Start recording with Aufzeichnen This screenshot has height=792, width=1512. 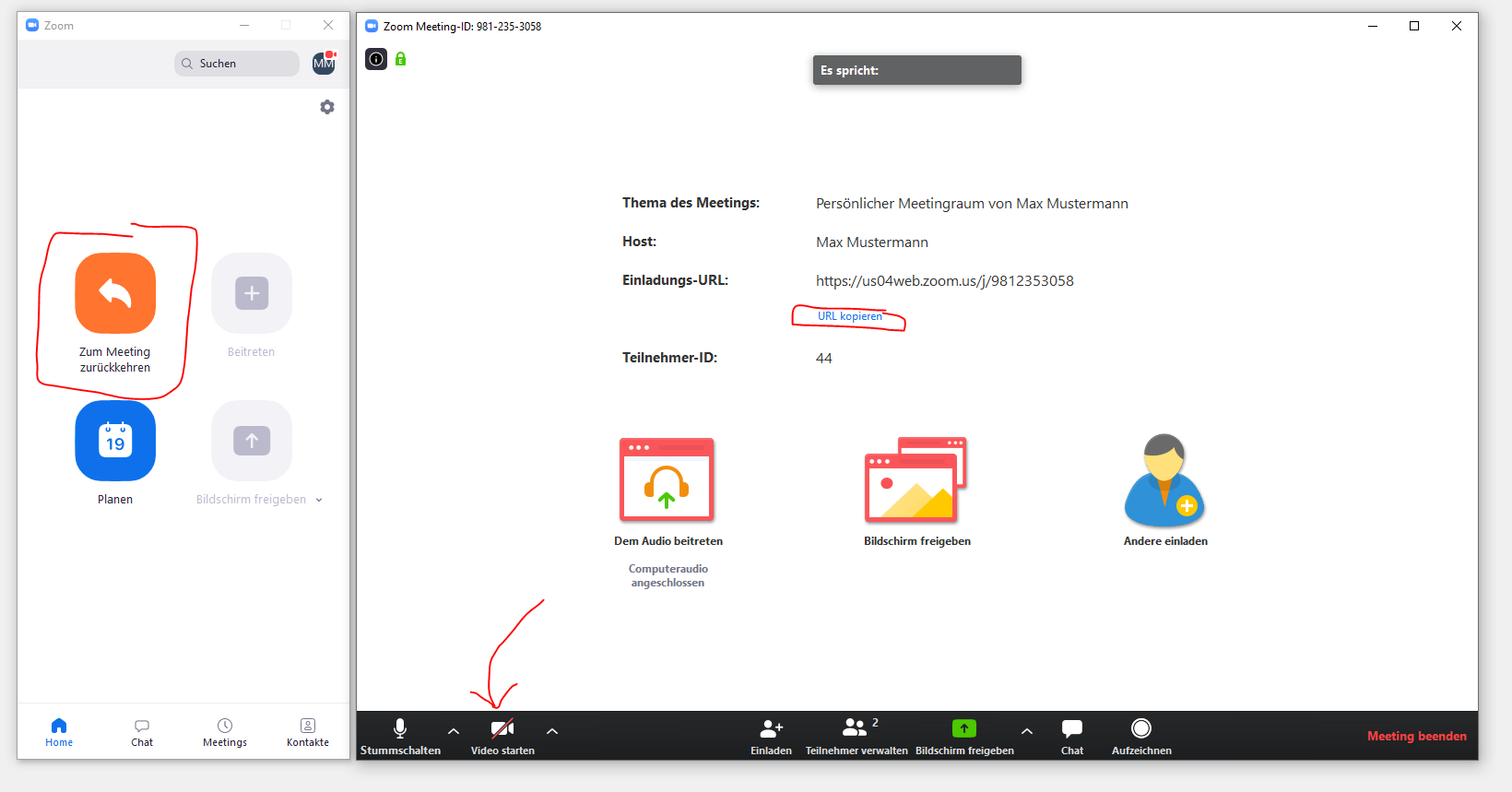[x=1141, y=737]
